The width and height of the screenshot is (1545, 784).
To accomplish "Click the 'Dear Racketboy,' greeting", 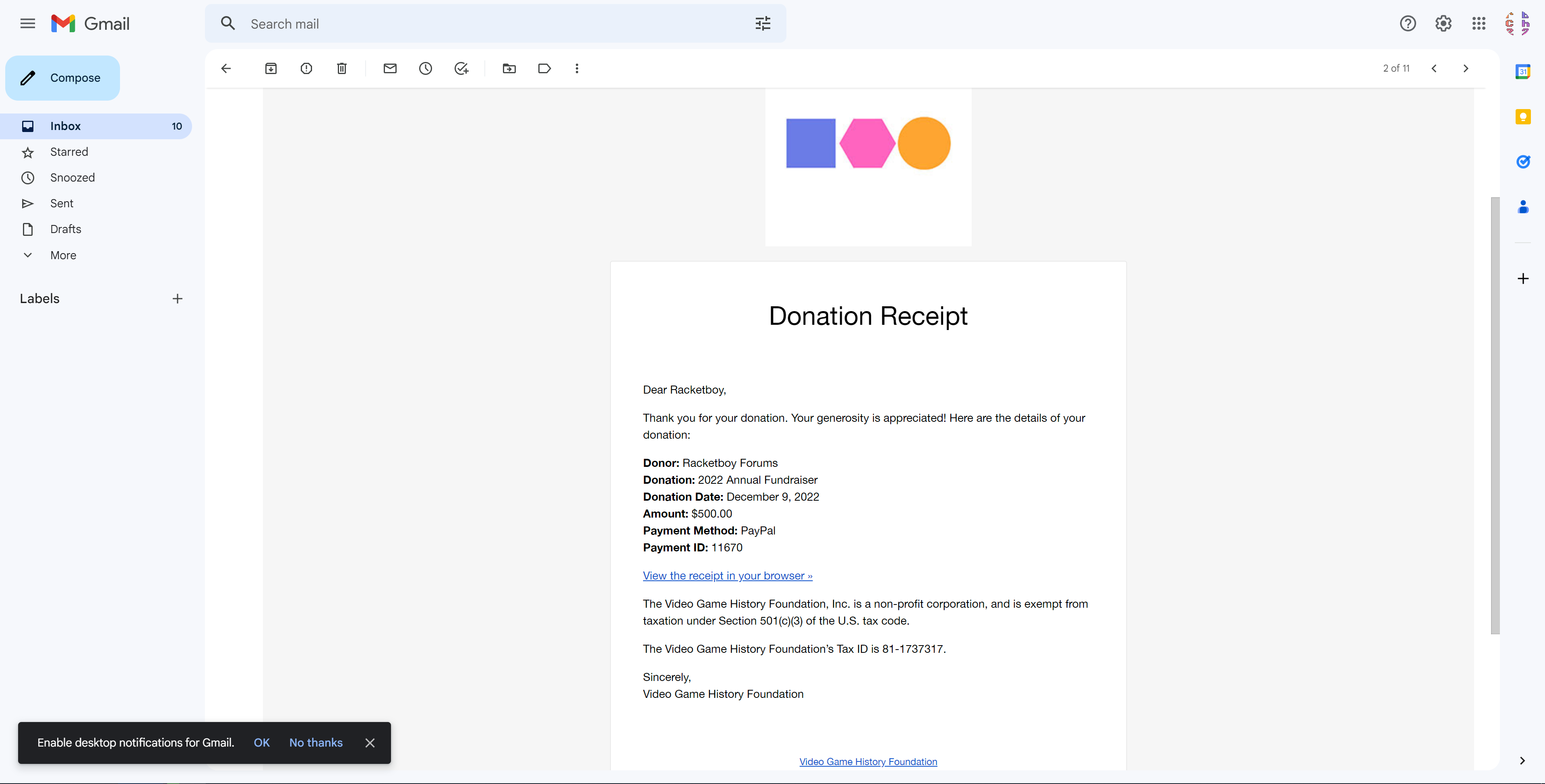I will 685,390.
